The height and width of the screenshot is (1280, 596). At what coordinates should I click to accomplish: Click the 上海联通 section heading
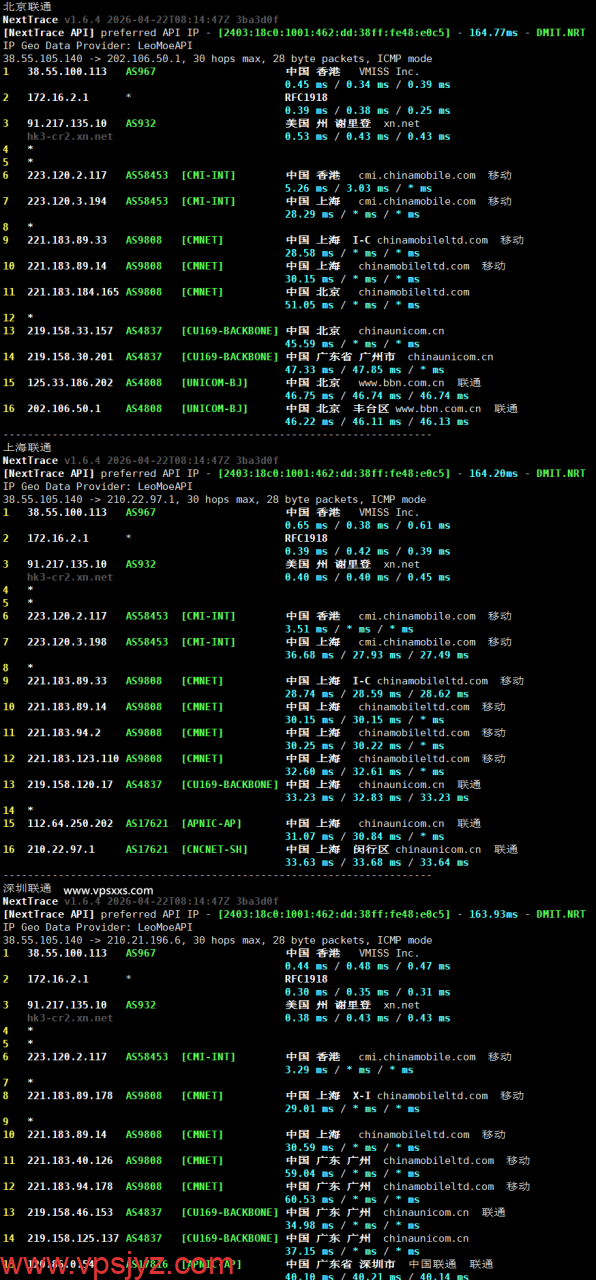point(28,447)
